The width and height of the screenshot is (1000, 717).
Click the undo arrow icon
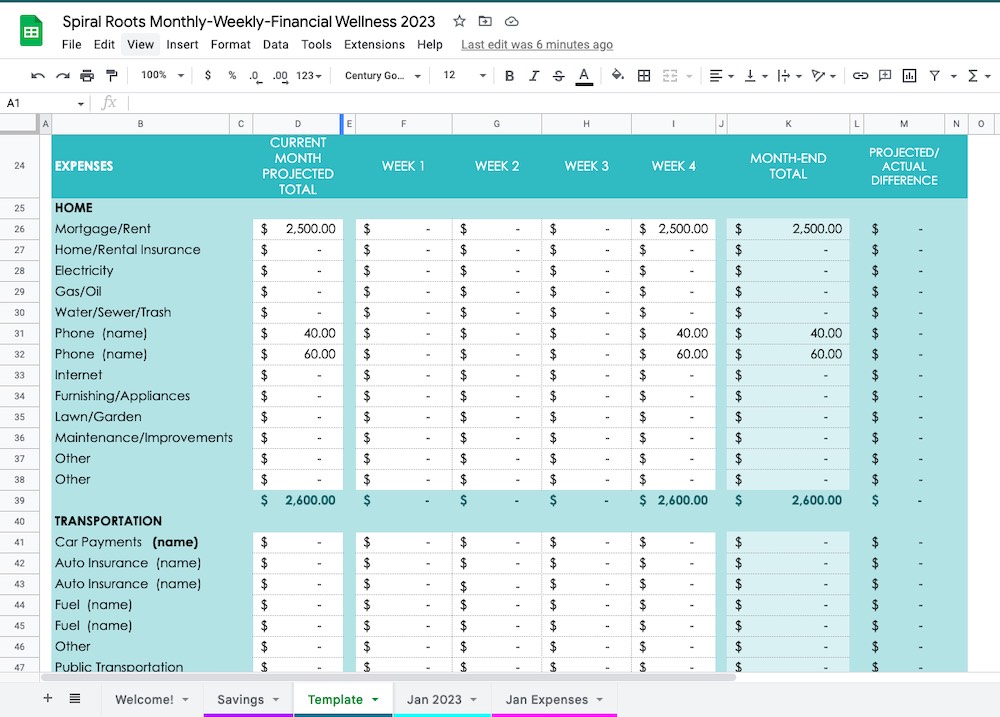pyautogui.click(x=38, y=75)
